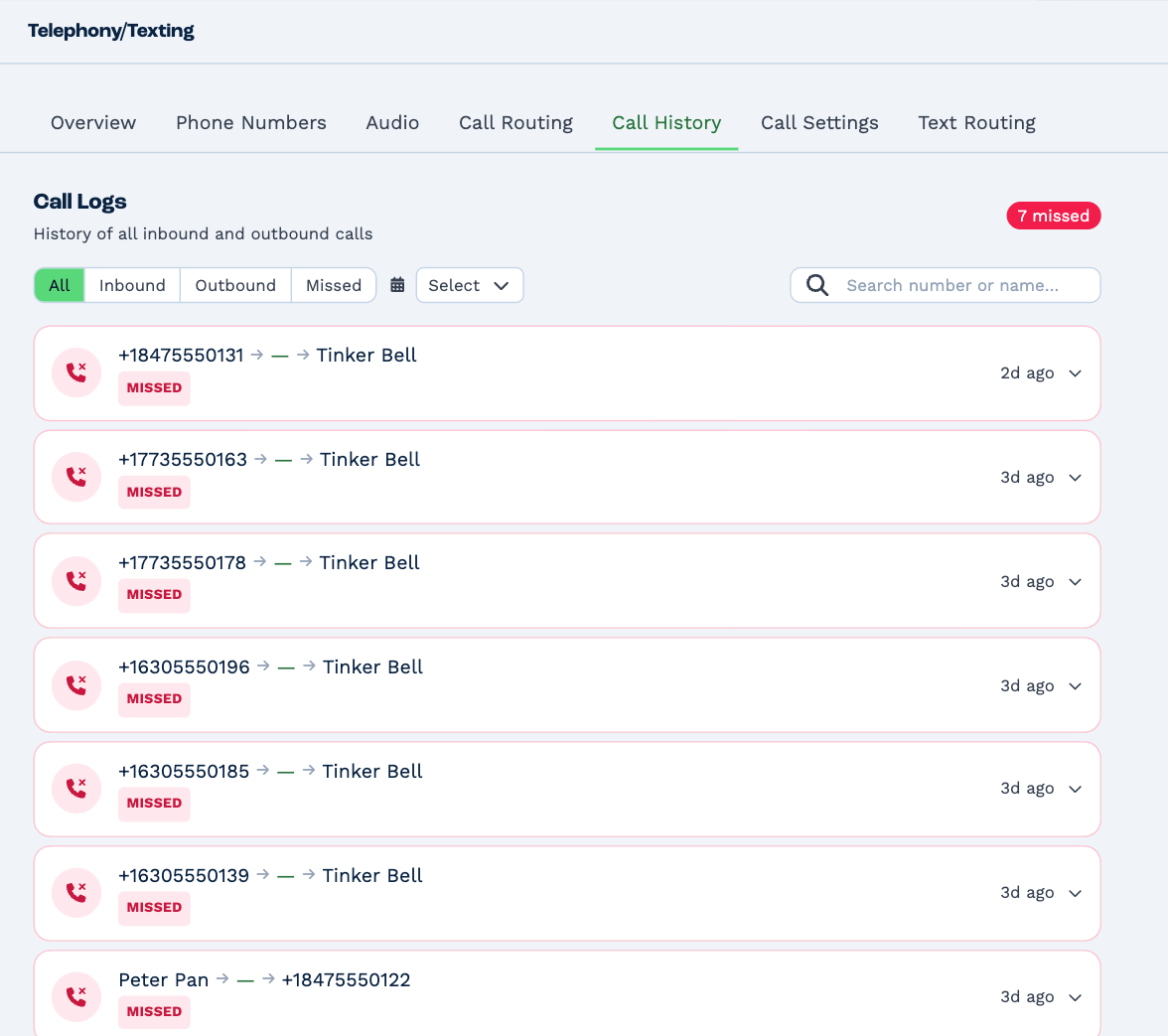
Task: Focus the Search number or name field
Action: [x=946, y=285]
